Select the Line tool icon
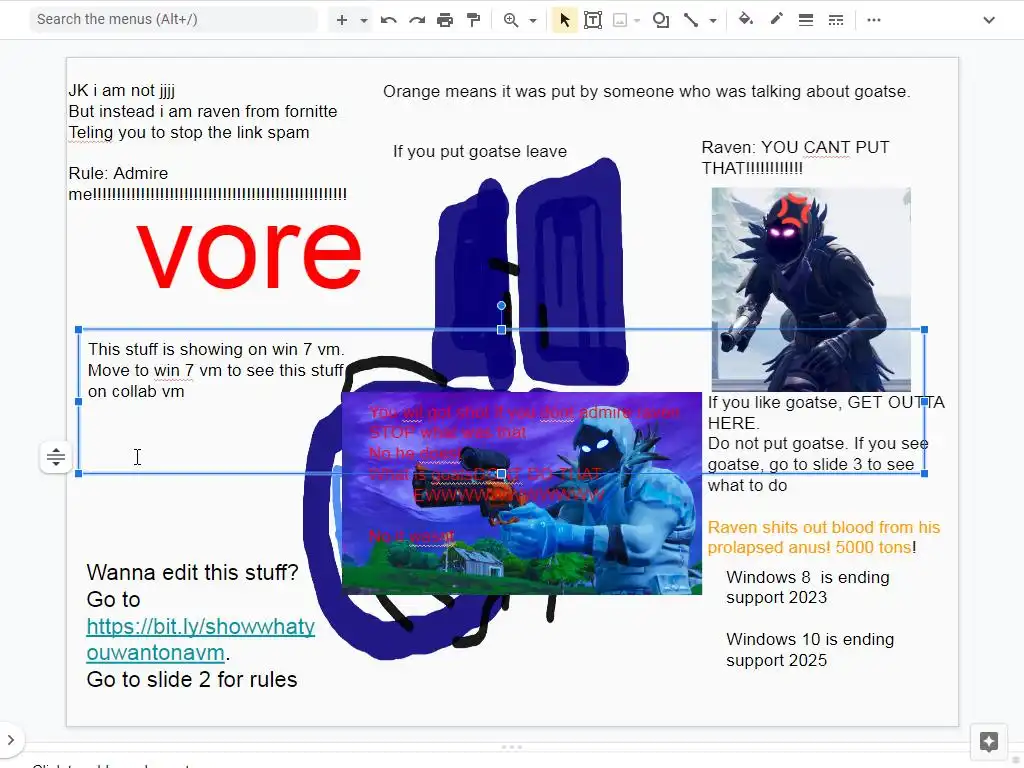This screenshot has height=768, width=1024. coord(691,20)
